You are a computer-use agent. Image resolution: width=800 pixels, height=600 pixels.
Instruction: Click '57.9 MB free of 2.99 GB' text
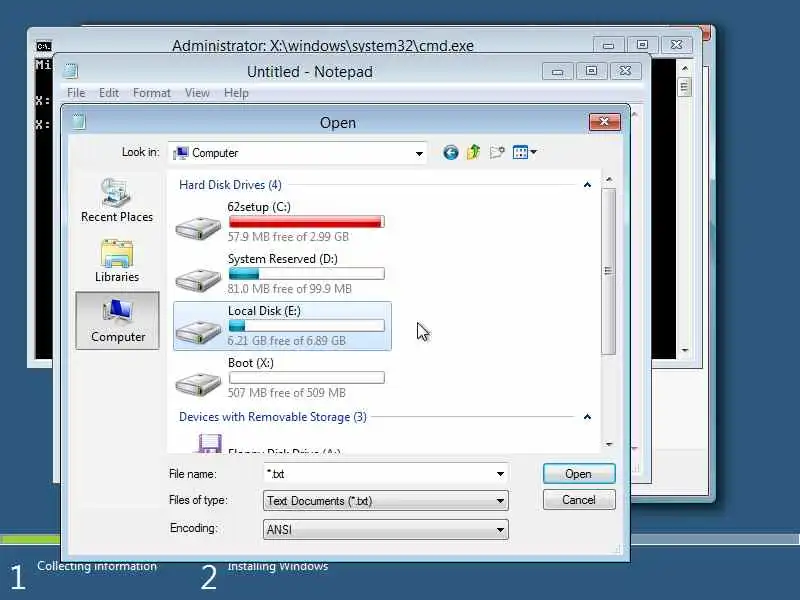pyautogui.click(x=288, y=237)
